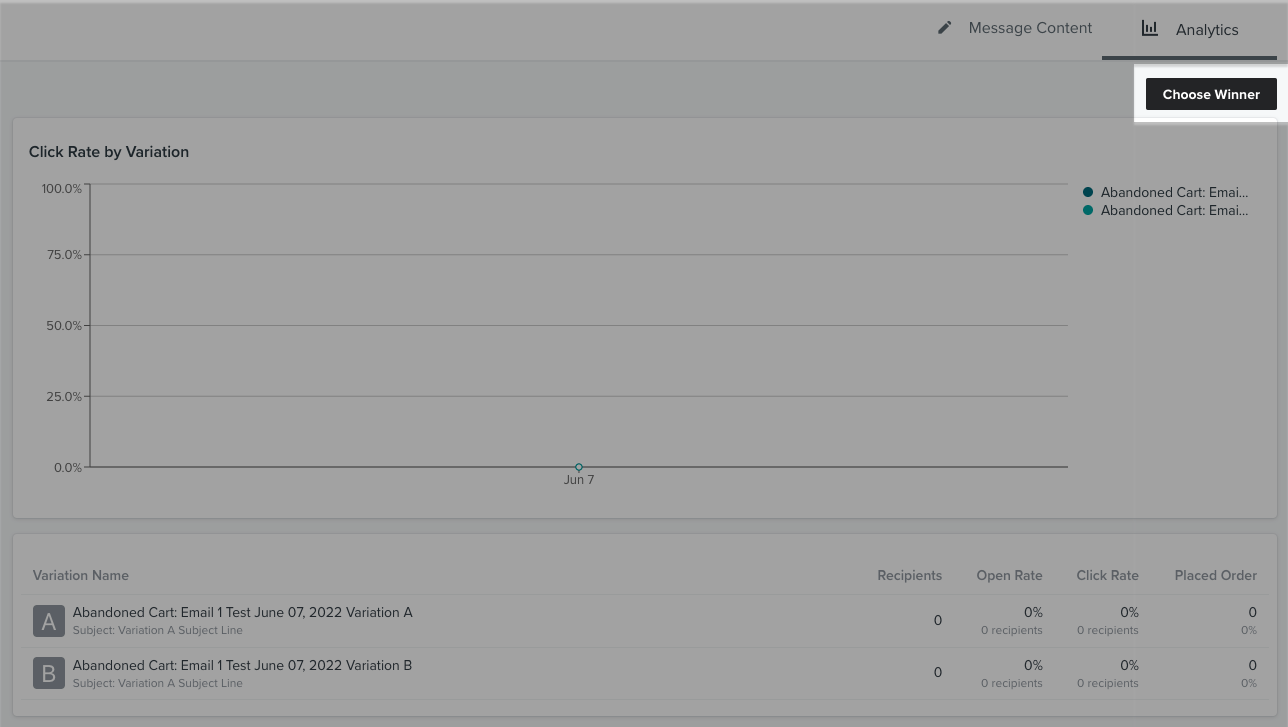The image size is (1288, 727).
Task: Click the data point marker at Jun 7
Action: (x=578, y=467)
